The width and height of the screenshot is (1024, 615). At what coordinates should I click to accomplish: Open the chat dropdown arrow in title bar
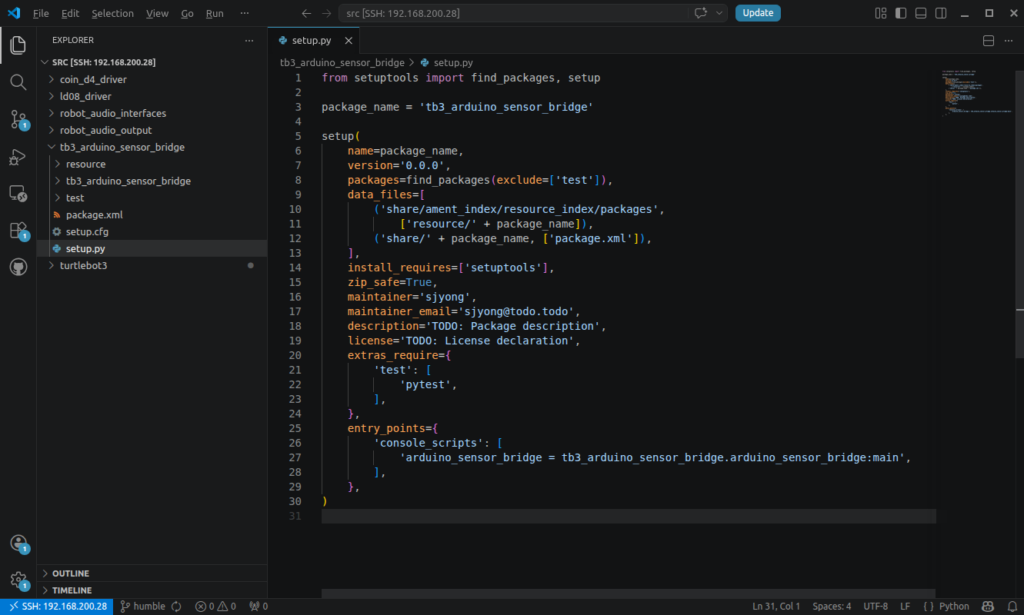[x=719, y=13]
